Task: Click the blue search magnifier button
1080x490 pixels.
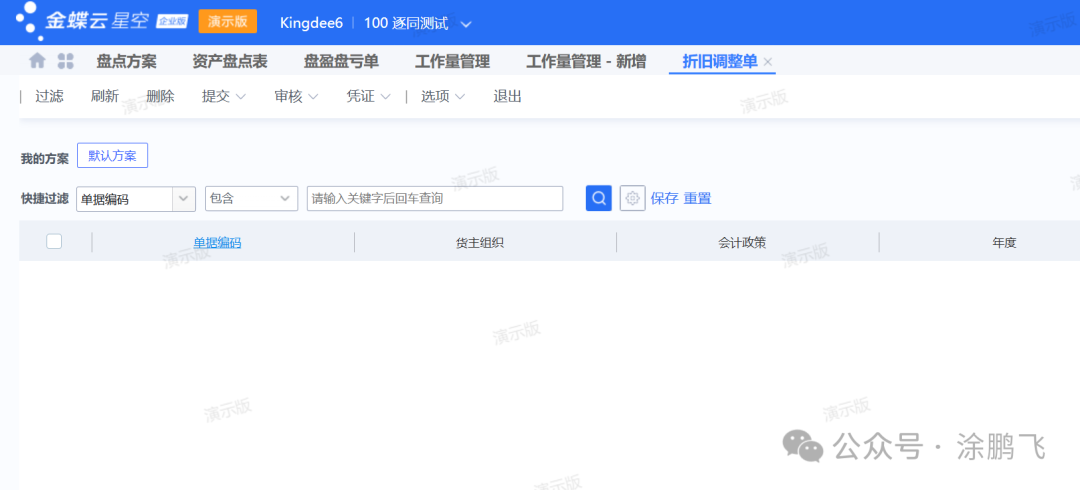Action: click(x=598, y=198)
